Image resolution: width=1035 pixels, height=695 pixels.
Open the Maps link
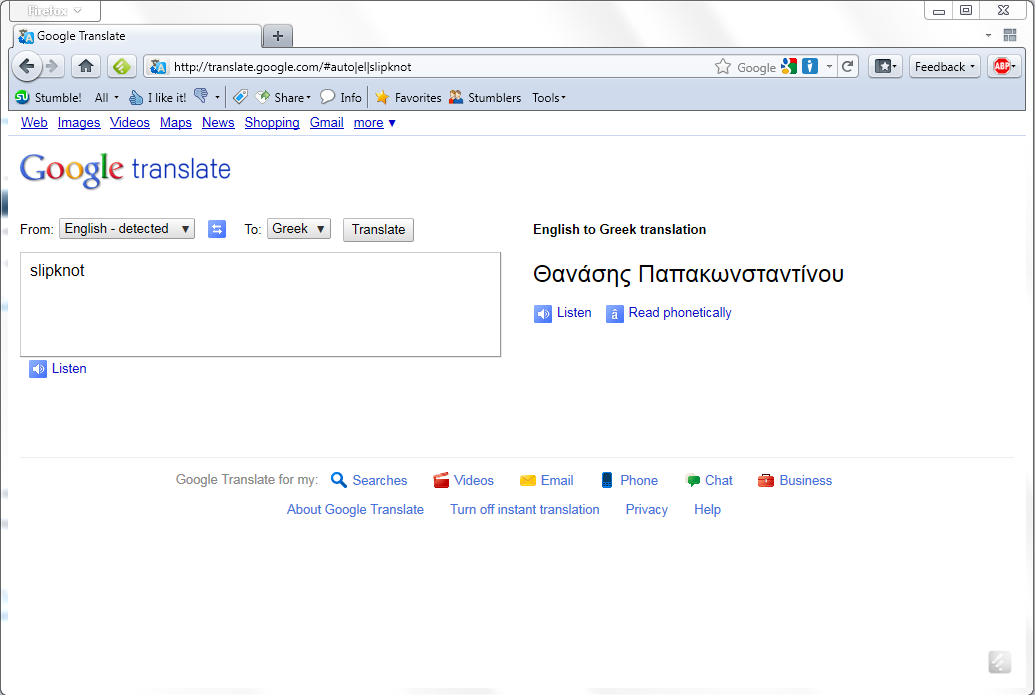coord(176,123)
